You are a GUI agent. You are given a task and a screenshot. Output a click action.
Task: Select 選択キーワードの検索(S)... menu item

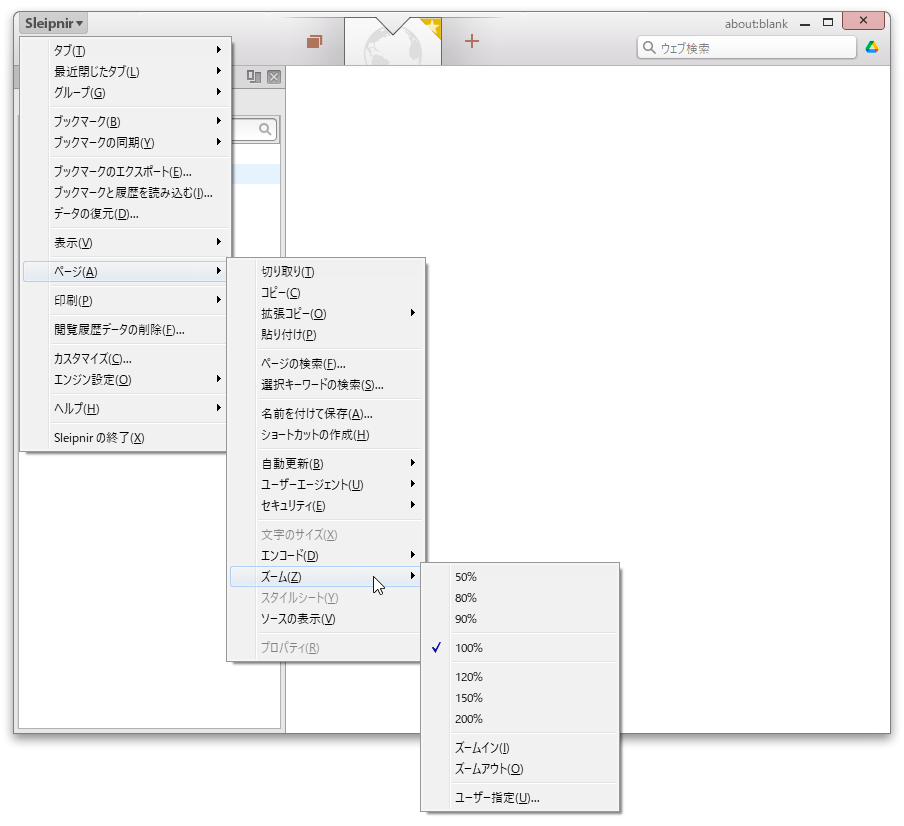[326, 384]
